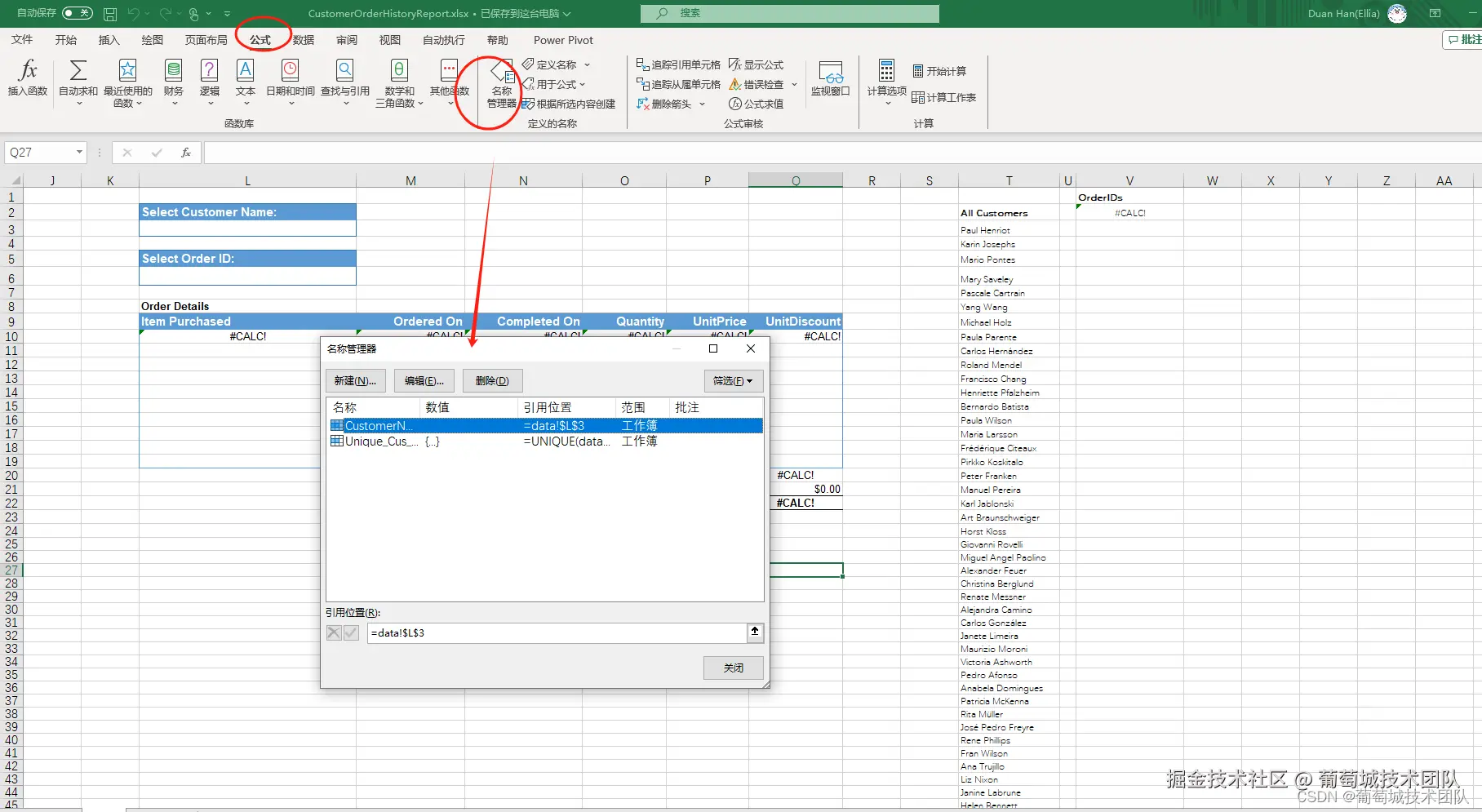Save the workbook with the disk icon
The width and height of the screenshot is (1482, 812).
110,14
